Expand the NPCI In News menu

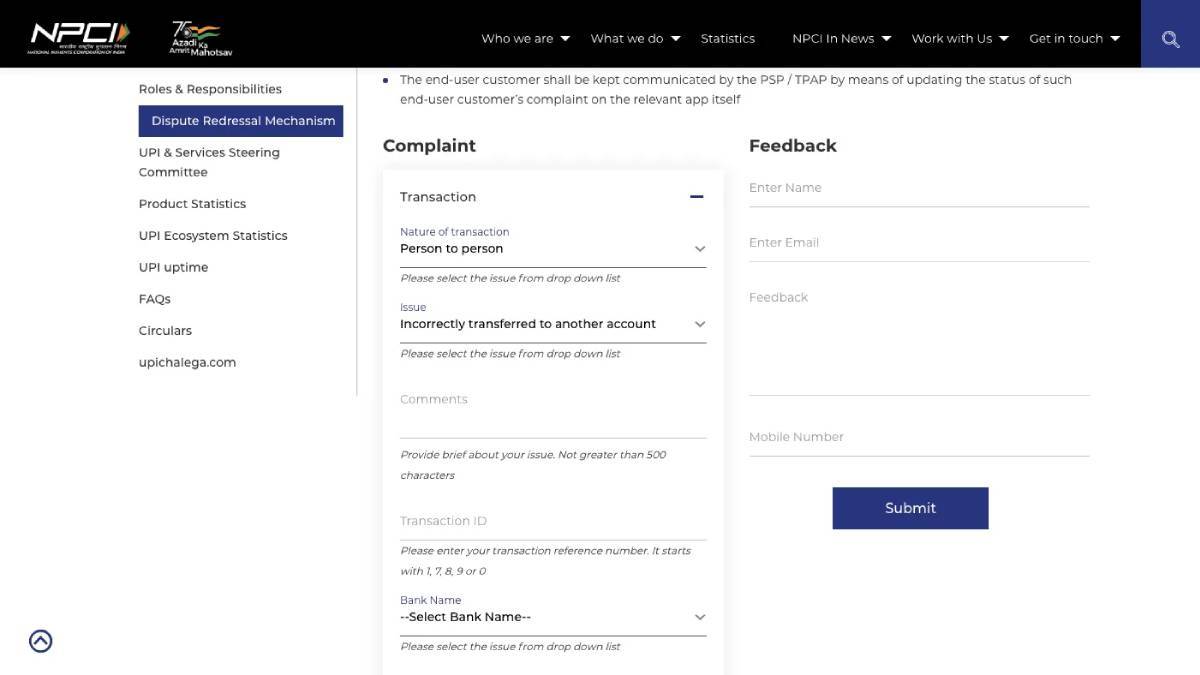click(841, 39)
